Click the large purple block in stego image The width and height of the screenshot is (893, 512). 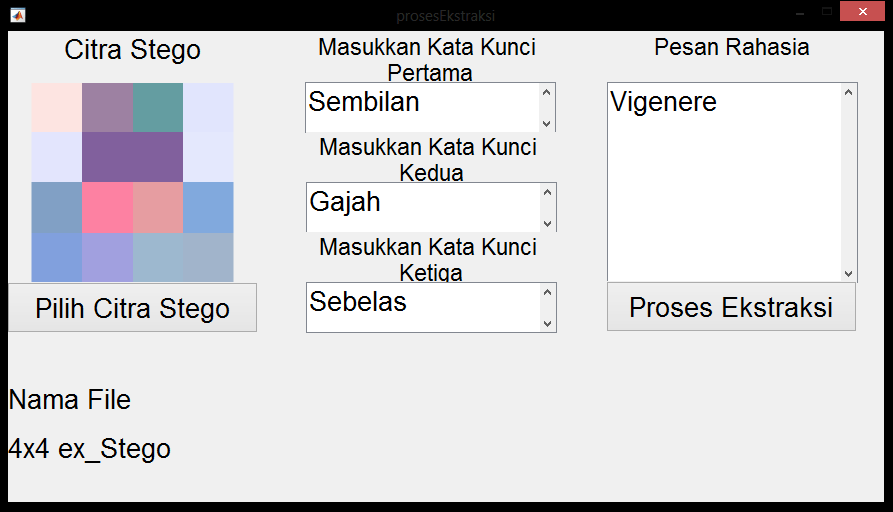pos(132,157)
